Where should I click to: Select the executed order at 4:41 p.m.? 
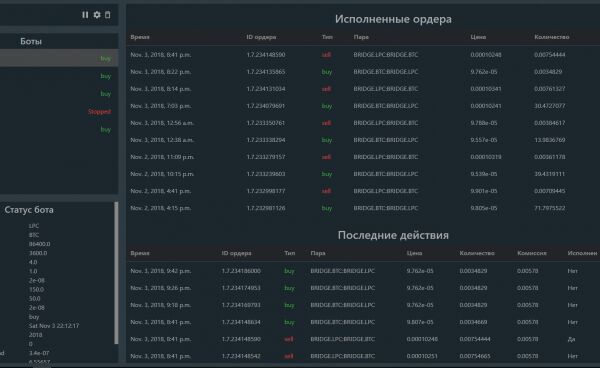coord(363,191)
